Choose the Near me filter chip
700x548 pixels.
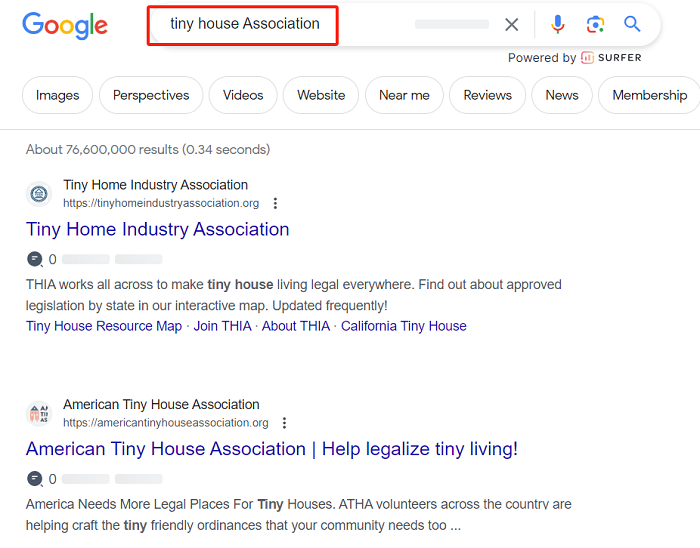tap(404, 95)
